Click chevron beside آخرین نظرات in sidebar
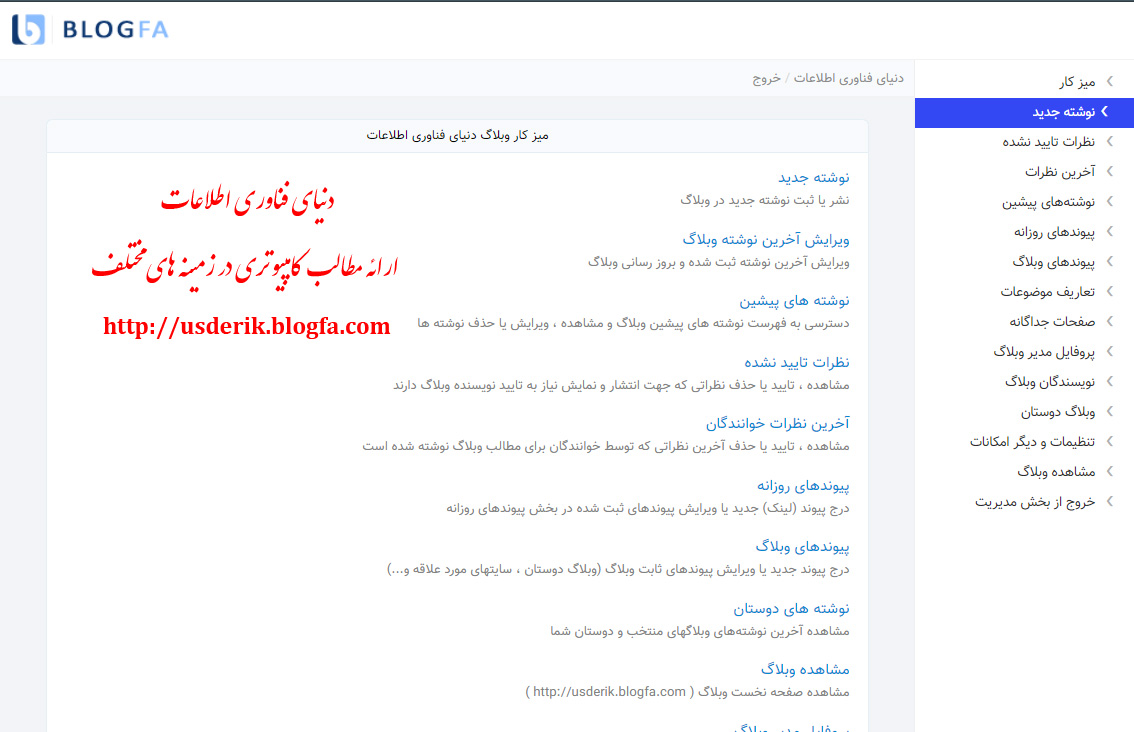Image resolution: width=1134 pixels, height=732 pixels. point(1109,171)
